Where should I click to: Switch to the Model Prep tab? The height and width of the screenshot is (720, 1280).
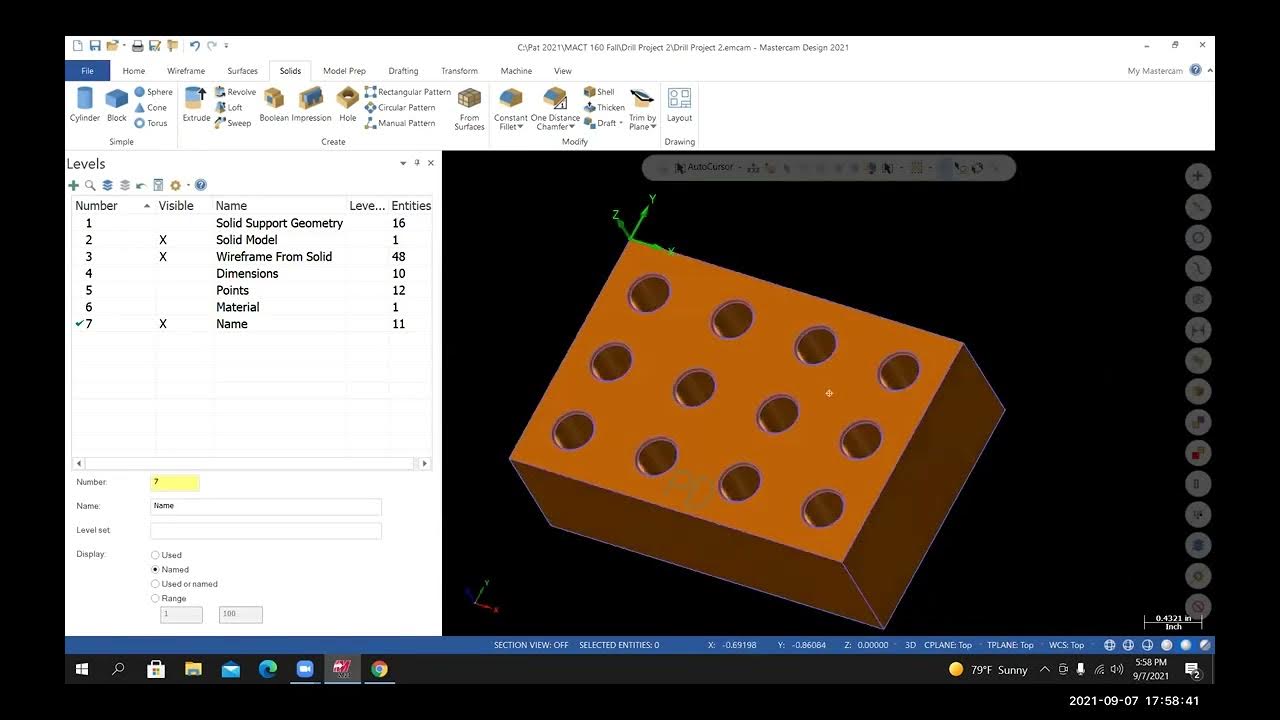(344, 71)
